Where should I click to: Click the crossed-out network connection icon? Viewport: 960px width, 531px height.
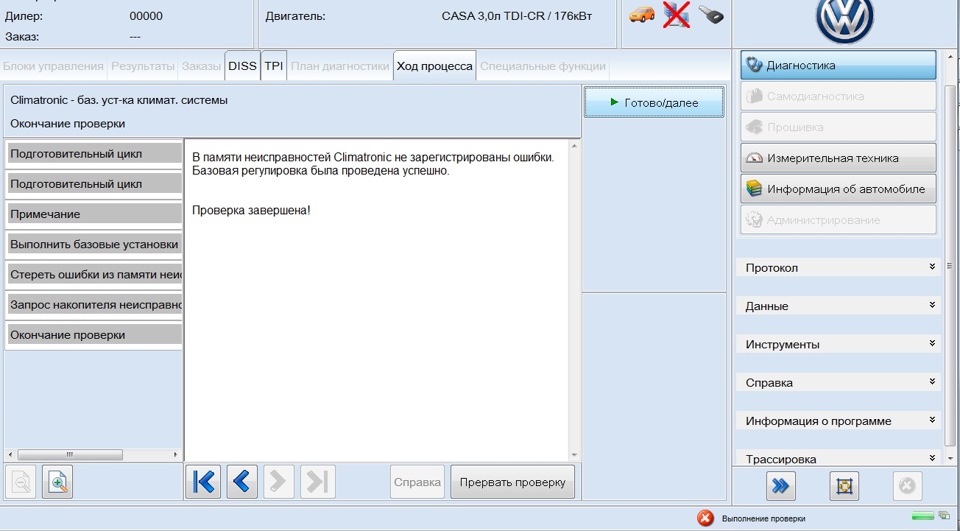(x=677, y=15)
